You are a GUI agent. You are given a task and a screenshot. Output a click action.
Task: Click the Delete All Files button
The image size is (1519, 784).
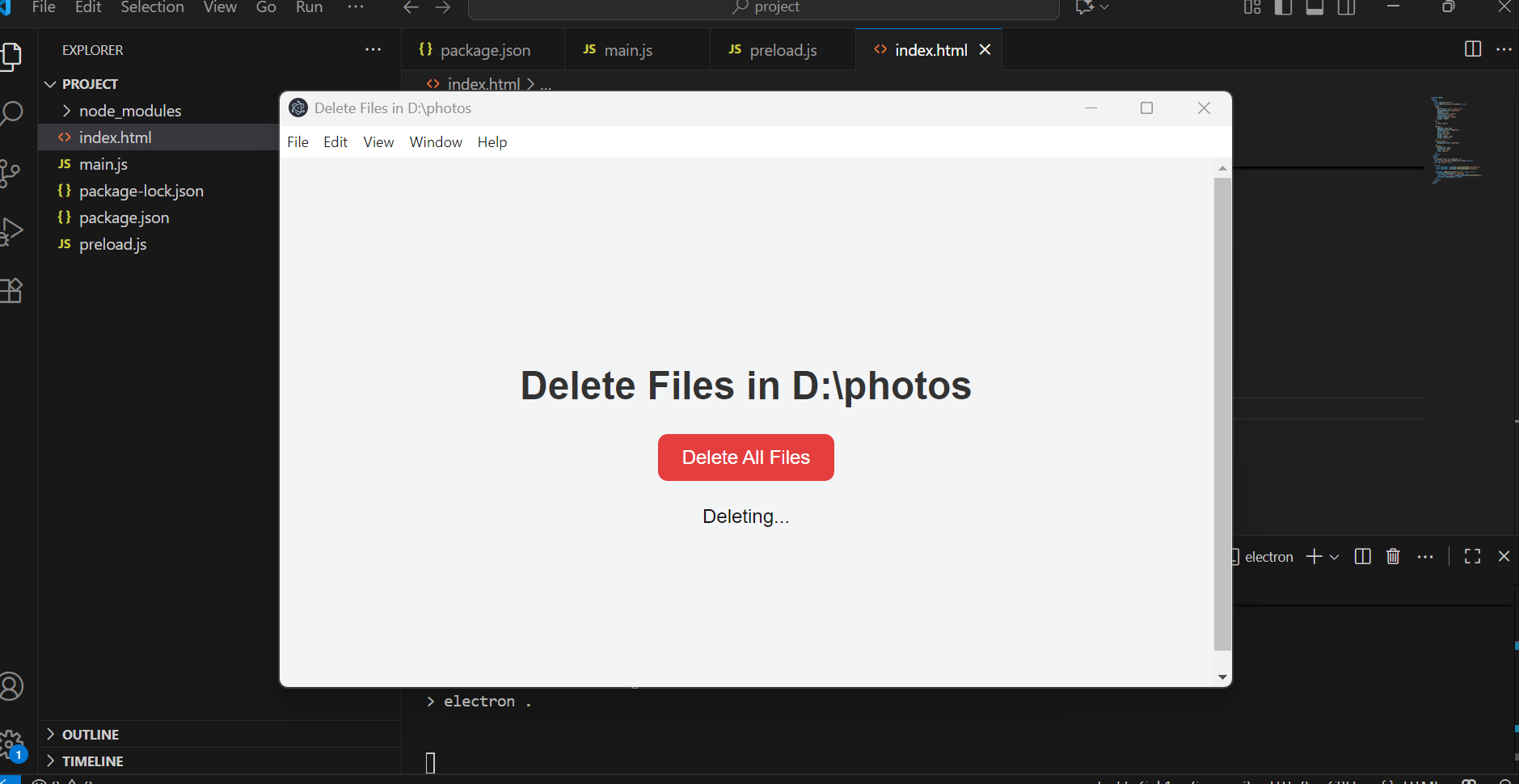745,457
